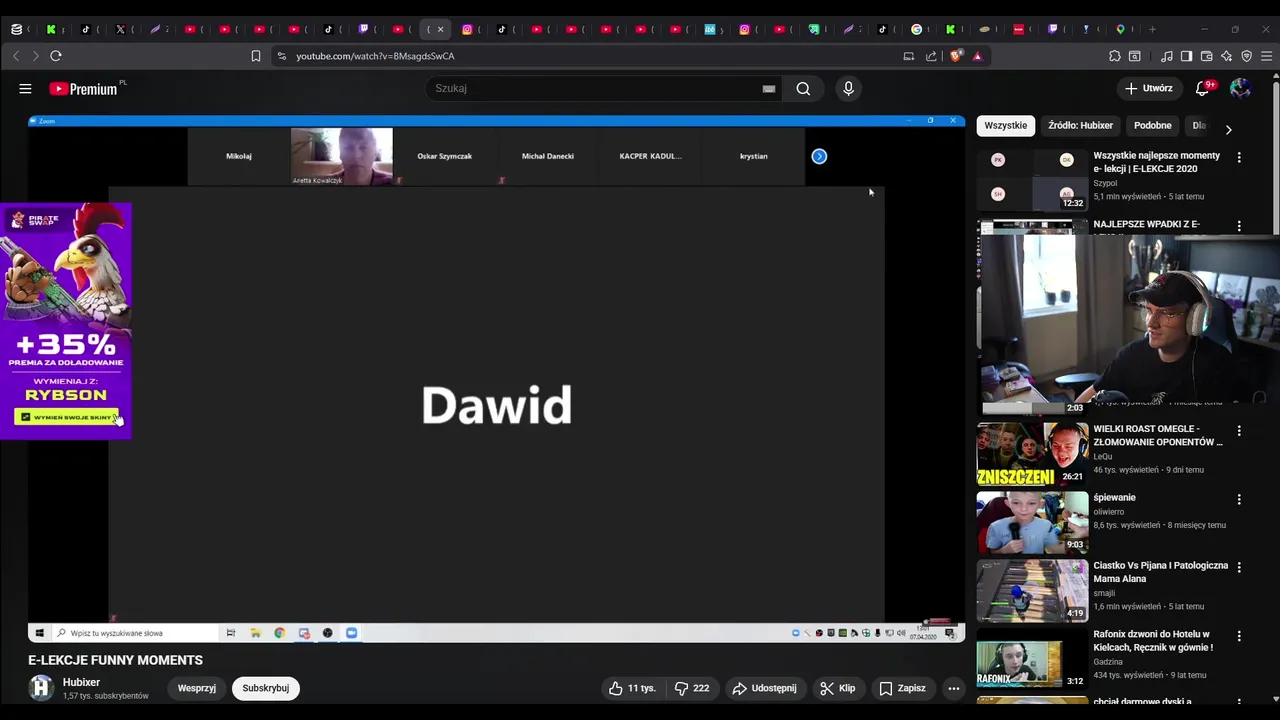Click the magnifier search button
Screen dimensions: 1280x720
coord(803,89)
